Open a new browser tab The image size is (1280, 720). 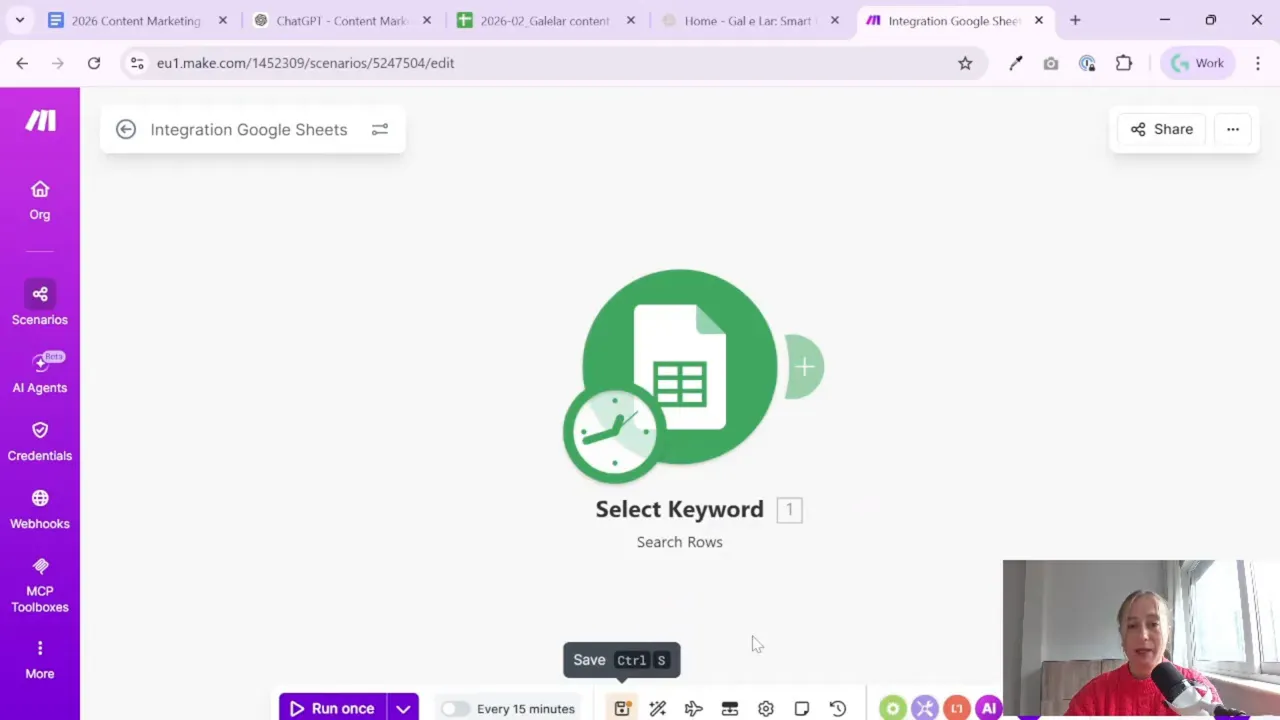(1075, 20)
